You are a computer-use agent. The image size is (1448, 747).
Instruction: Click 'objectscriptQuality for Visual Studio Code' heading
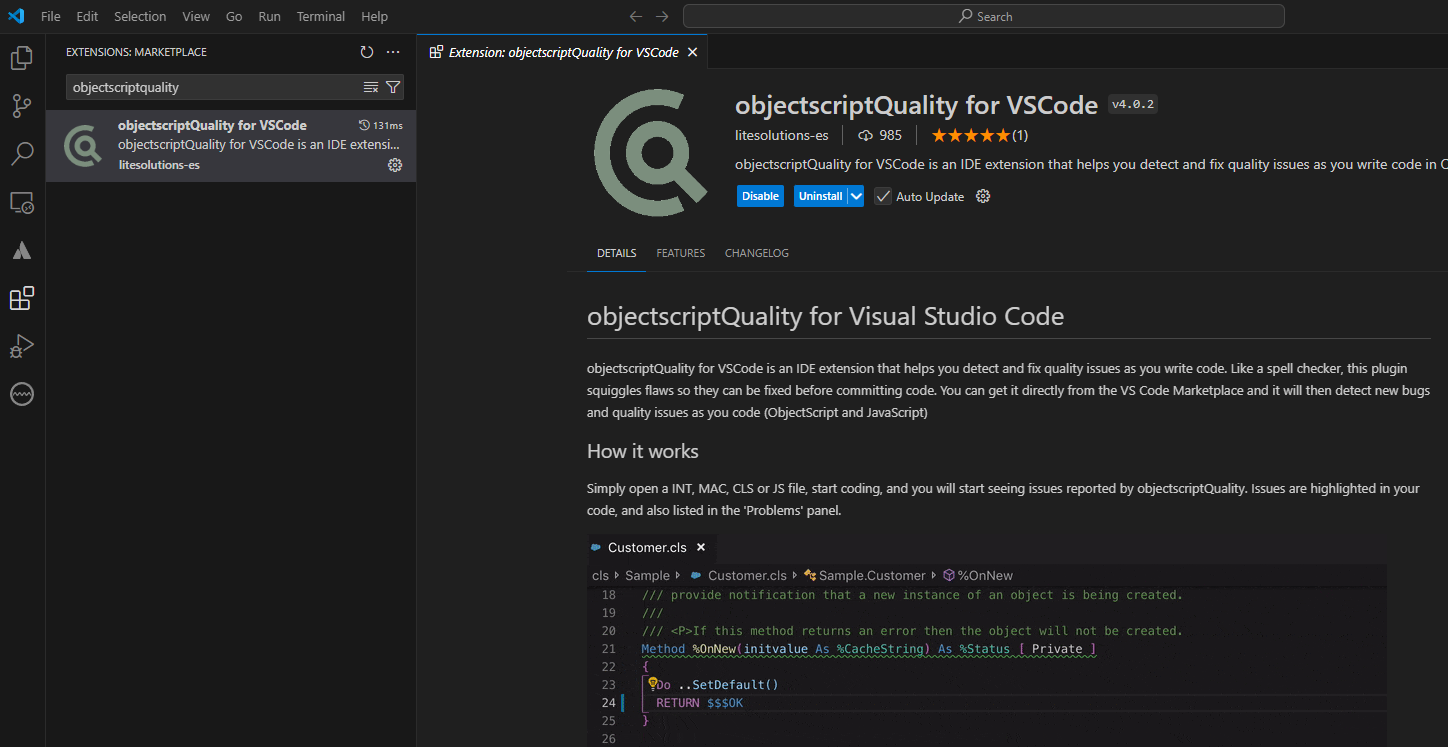click(826, 317)
